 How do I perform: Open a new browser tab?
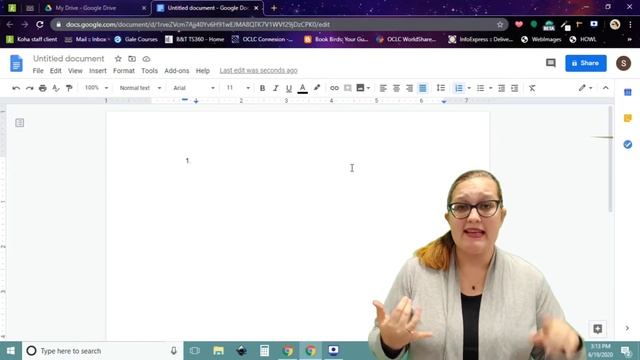point(274,8)
